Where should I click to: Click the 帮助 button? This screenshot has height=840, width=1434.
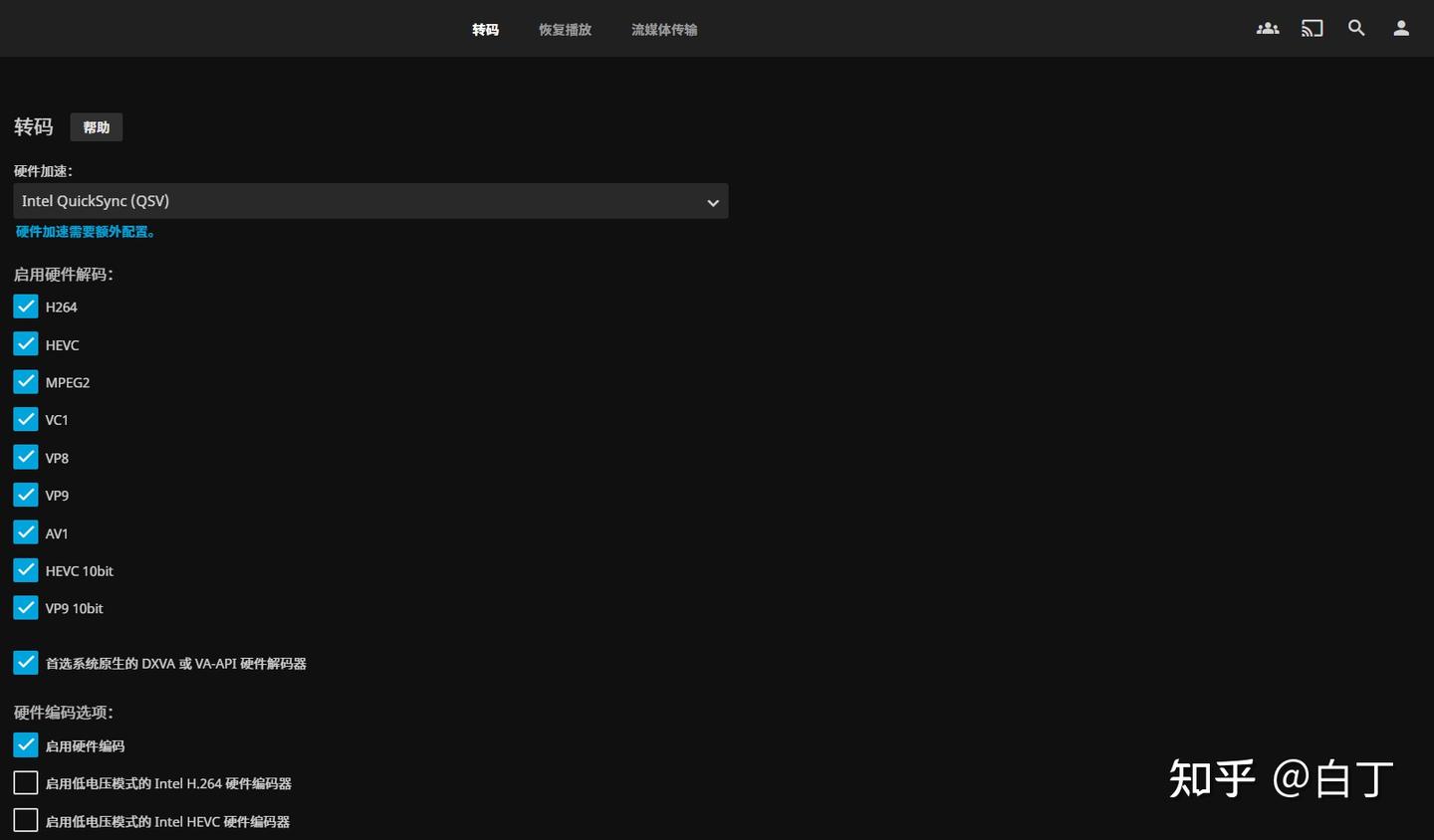pos(97,127)
